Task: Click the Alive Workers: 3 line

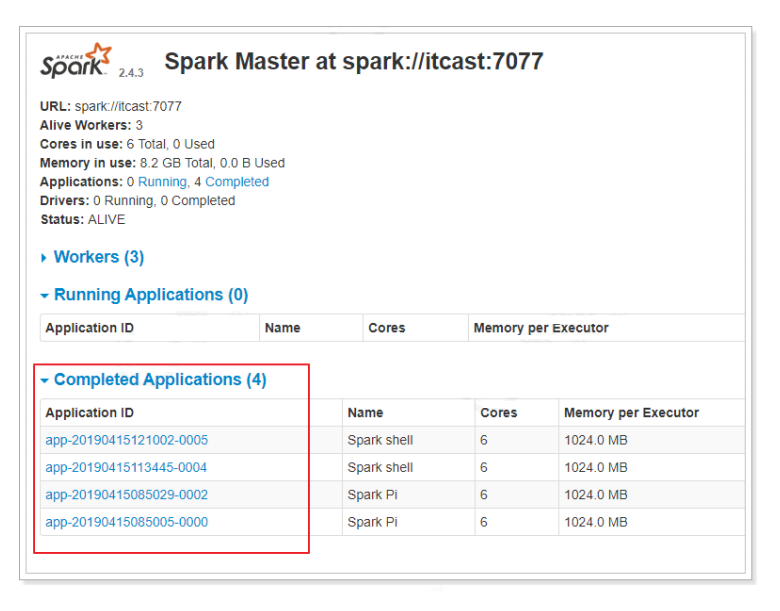Action: point(91,125)
